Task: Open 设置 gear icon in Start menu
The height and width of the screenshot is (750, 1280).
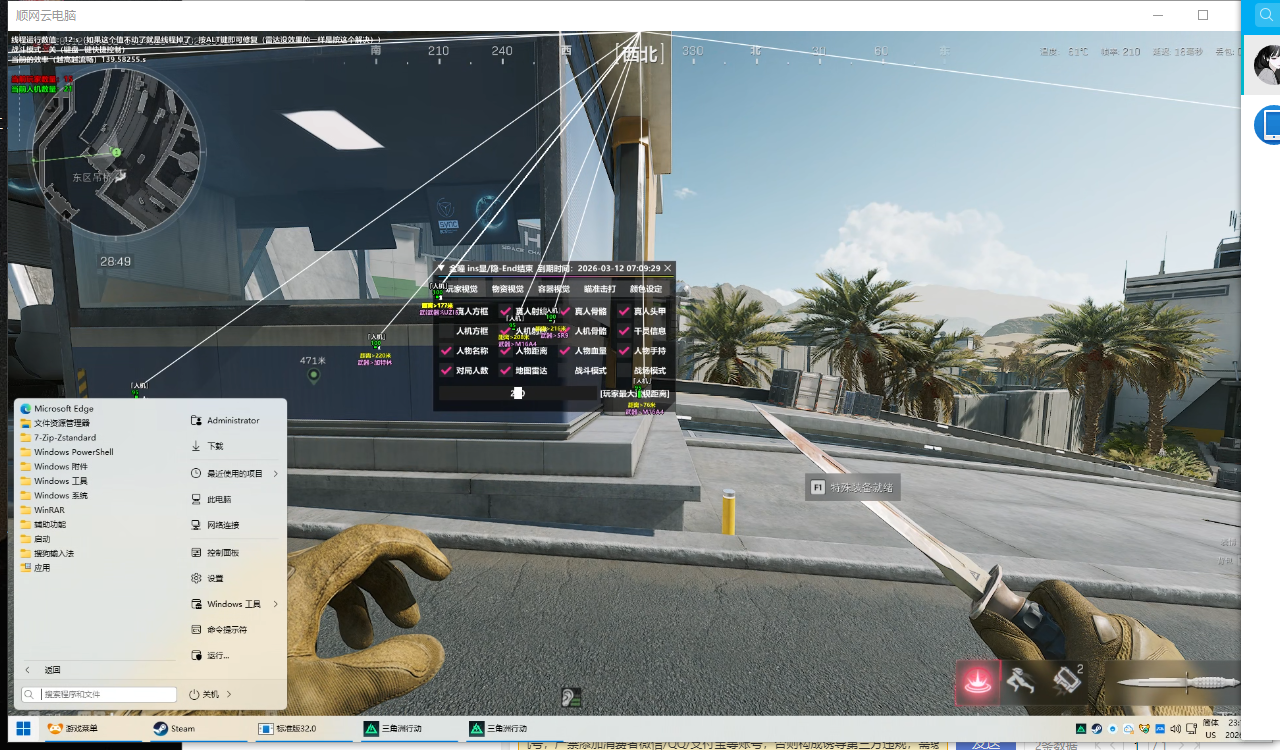Action: [x=197, y=578]
